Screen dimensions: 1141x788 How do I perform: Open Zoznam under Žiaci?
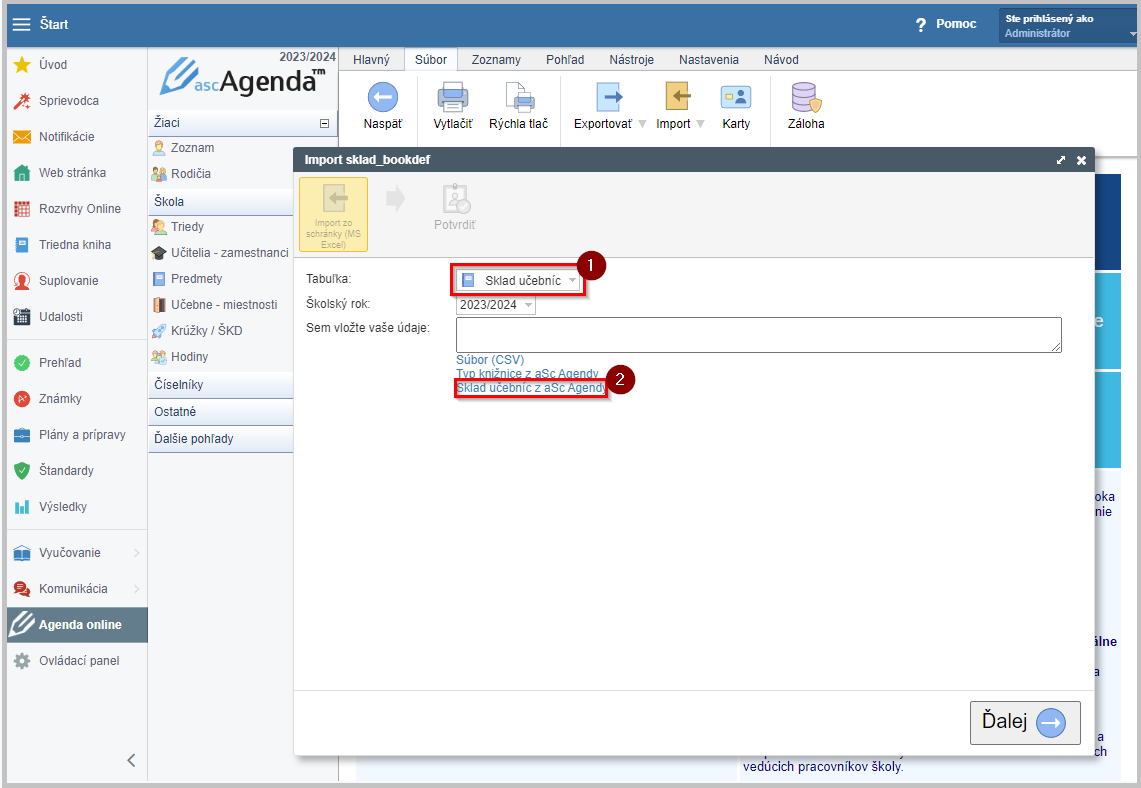[x=192, y=148]
